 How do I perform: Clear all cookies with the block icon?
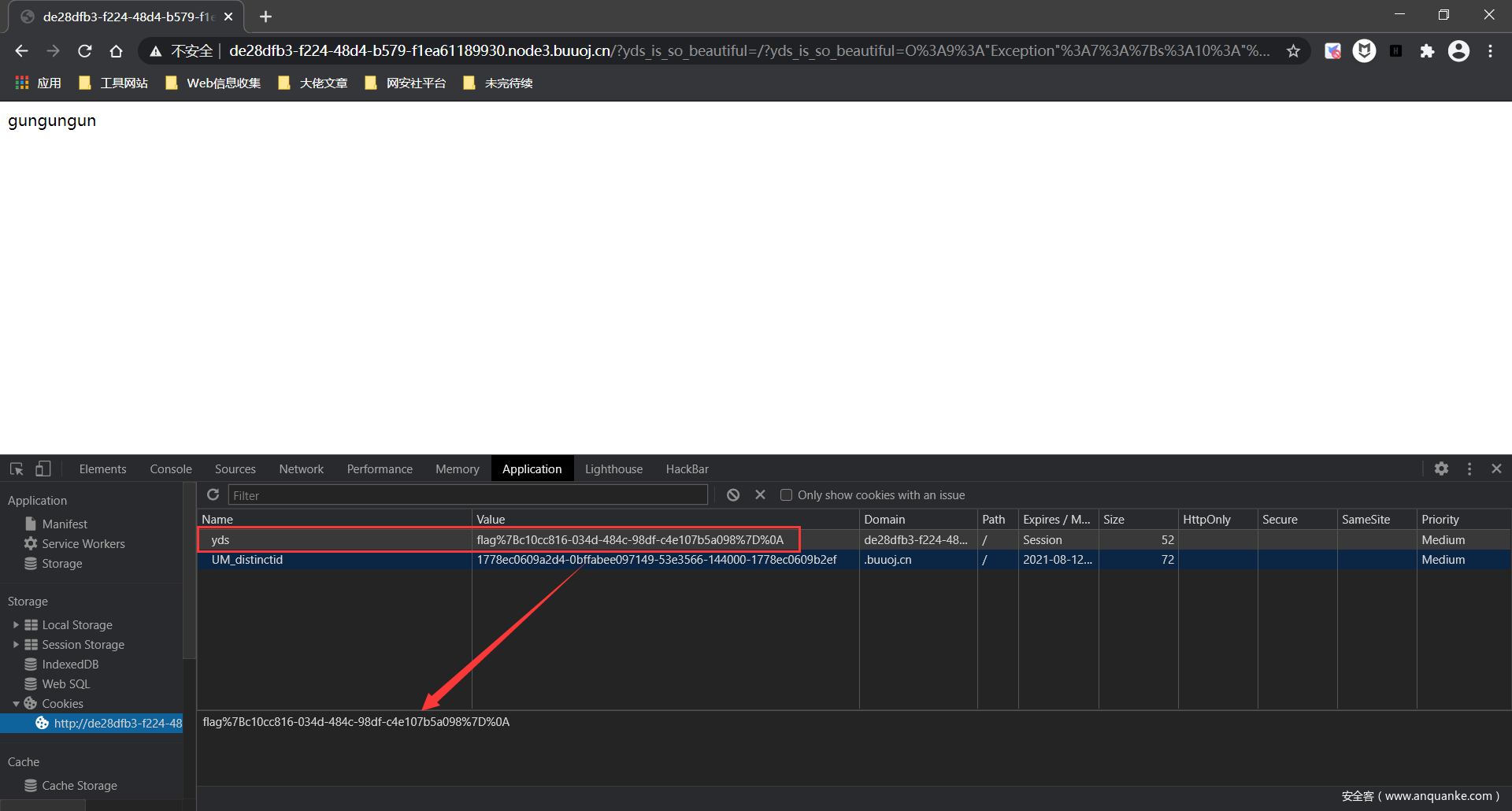click(x=733, y=495)
